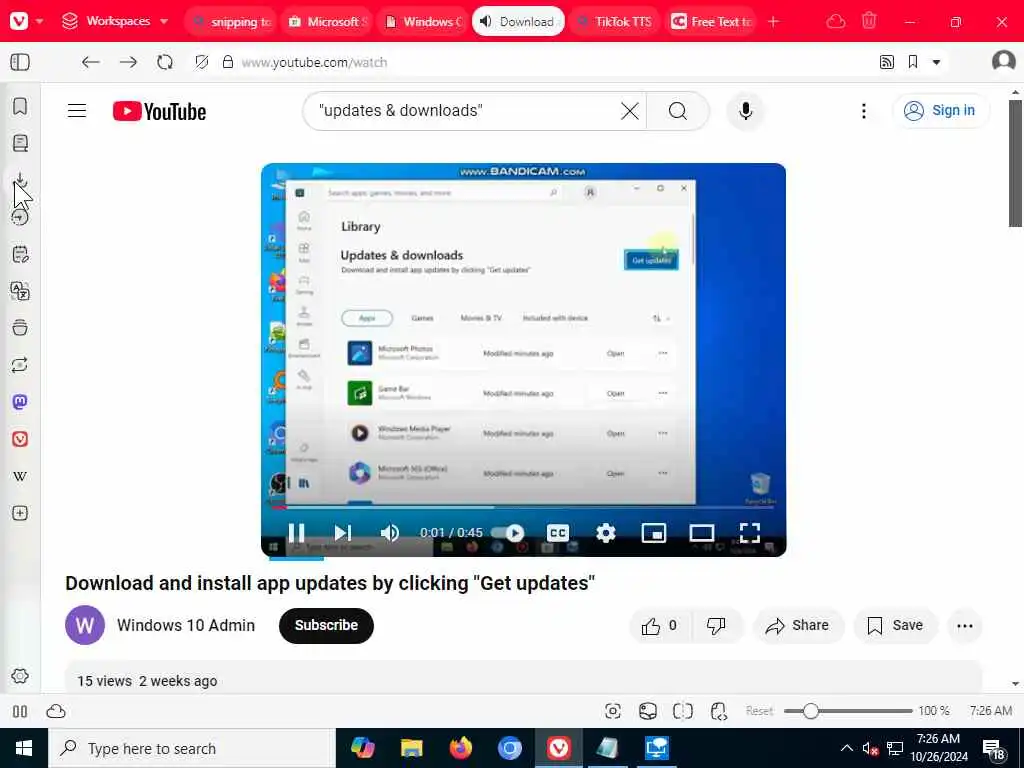
Task: Open Wikipedia web panel
Action: [x=20, y=476]
